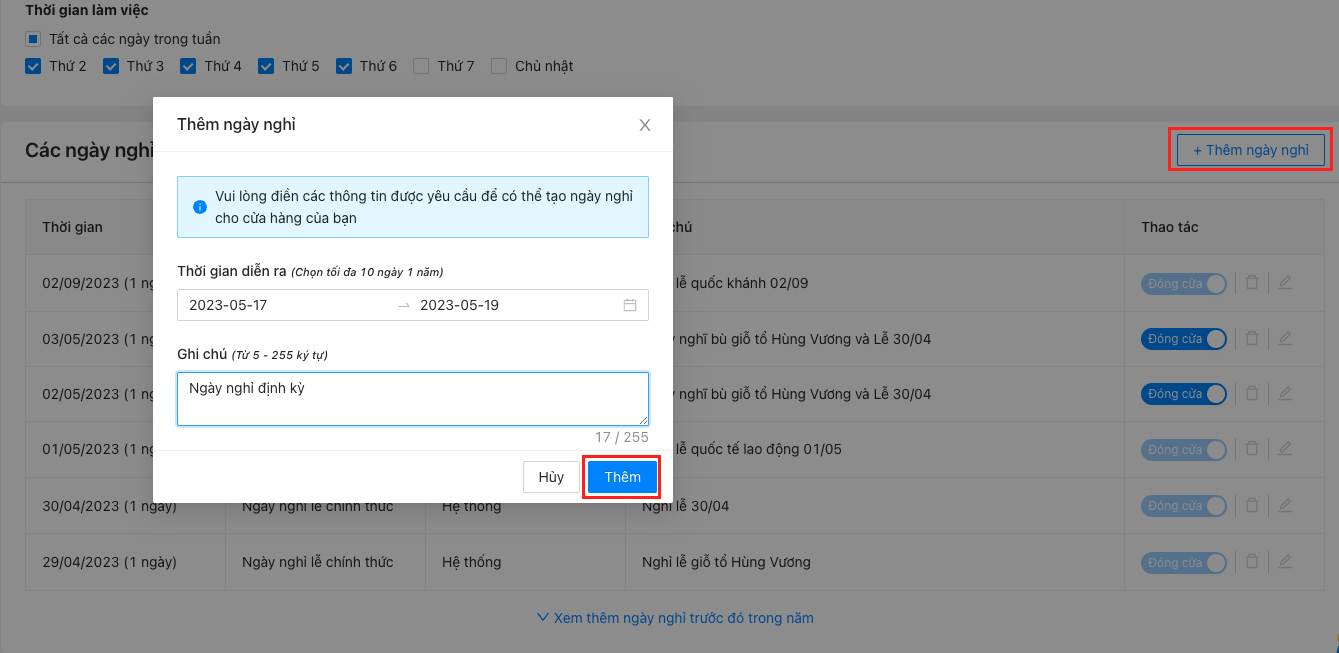Click Ngày nghỉ lễ chính thức in 29/04 row
Image resolution: width=1339 pixels, height=653 pixels.
(x=318, y=562)
